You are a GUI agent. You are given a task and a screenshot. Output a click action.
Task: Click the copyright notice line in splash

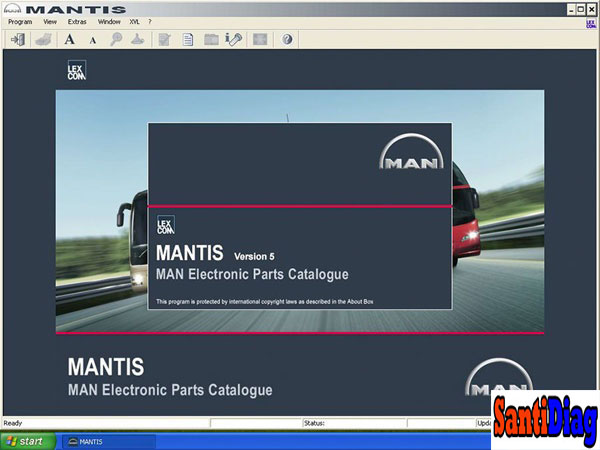[264, 302]
